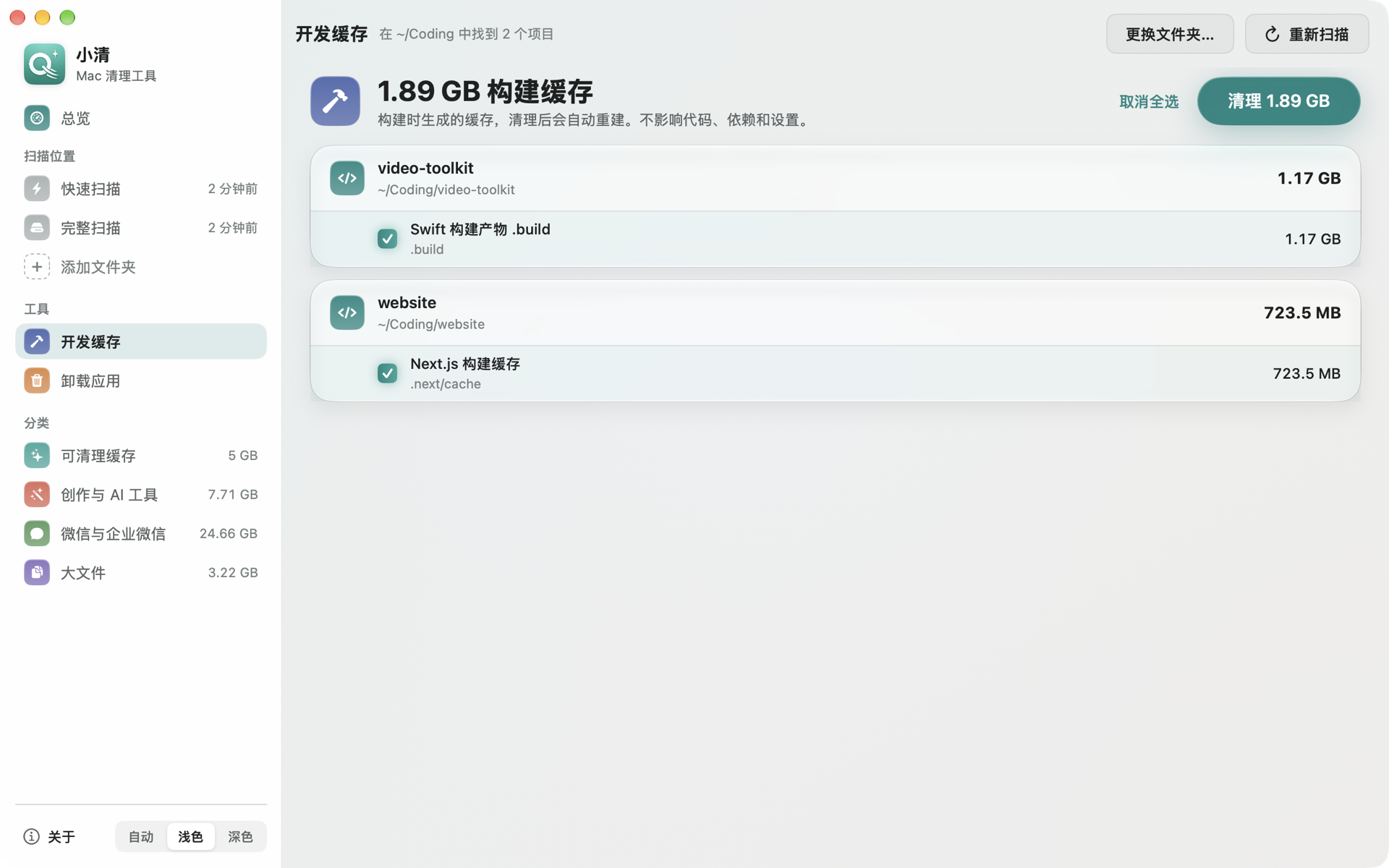
Task: Click 重新扫描 button
Action: tap(1307, 34)
